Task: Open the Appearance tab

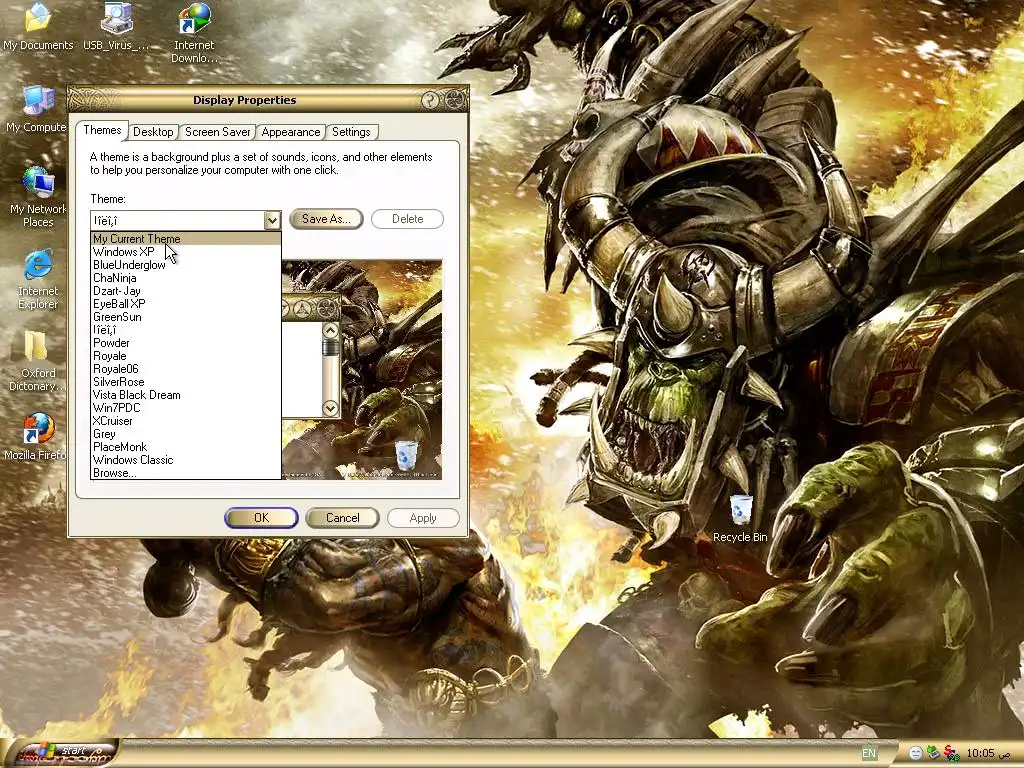Action: tap(291, 132)
